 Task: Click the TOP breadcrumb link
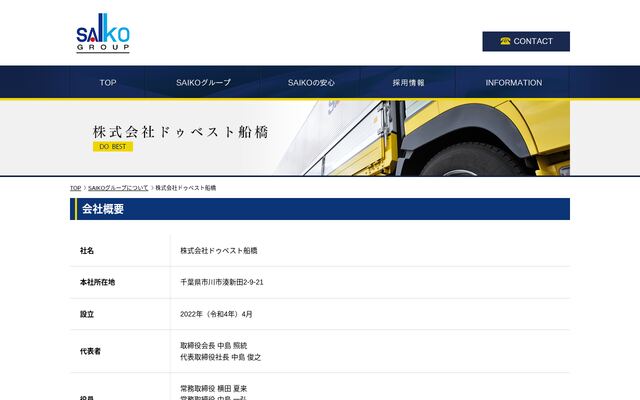pos(76,188)
